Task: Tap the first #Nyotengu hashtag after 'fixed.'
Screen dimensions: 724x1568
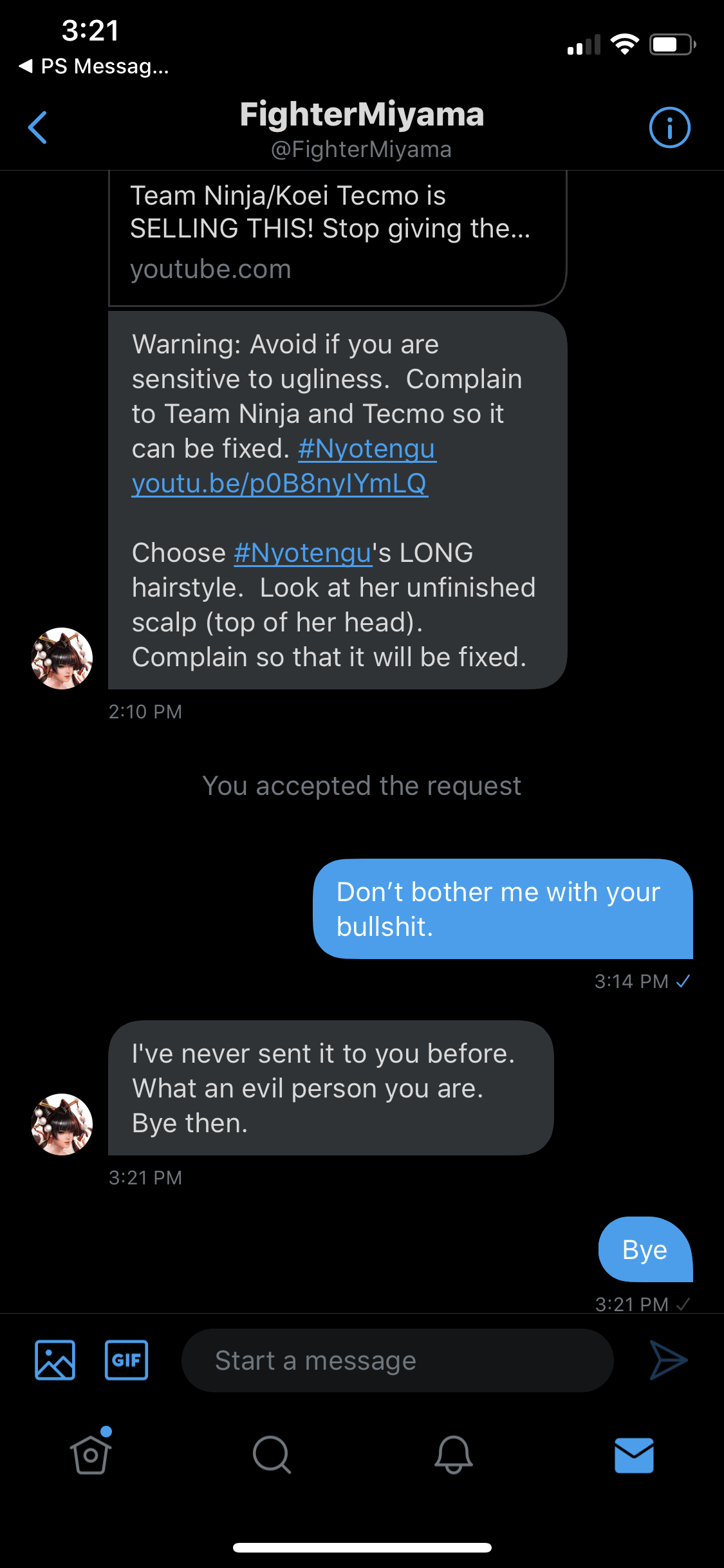Action: pyautogui.click(x=367, y=449)
